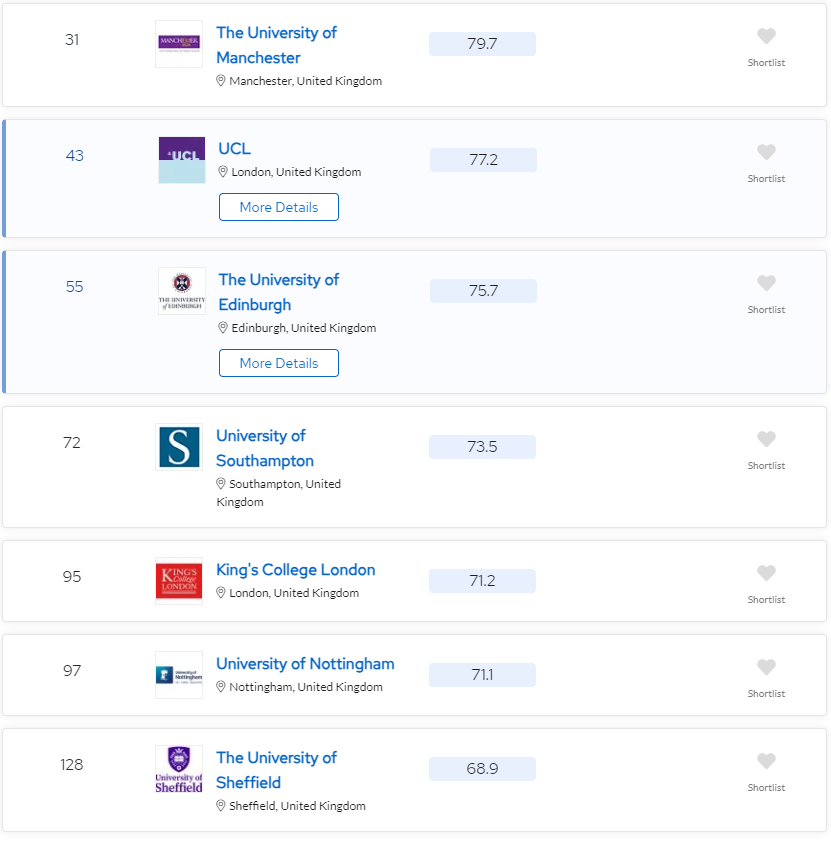Add University of Southampton to shortlist

pos(766,440)
